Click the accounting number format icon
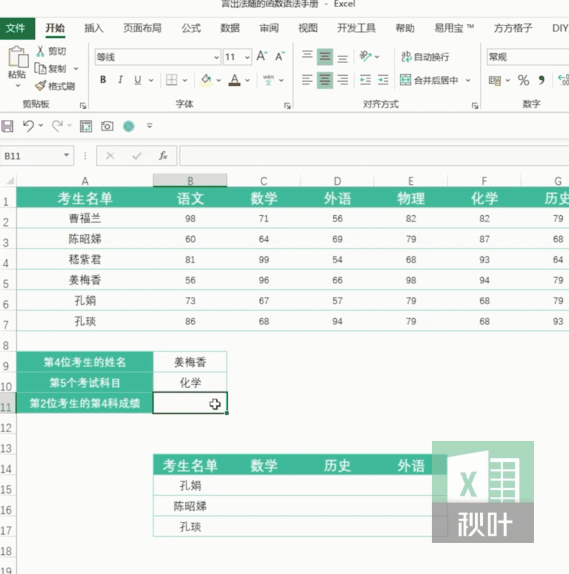The height and width of the screenshot is (574, 569). (495, 80)
